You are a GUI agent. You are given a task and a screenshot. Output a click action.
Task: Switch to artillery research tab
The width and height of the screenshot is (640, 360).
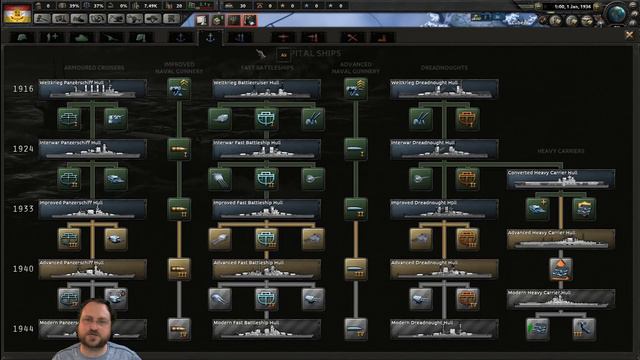tap(111, 38)
